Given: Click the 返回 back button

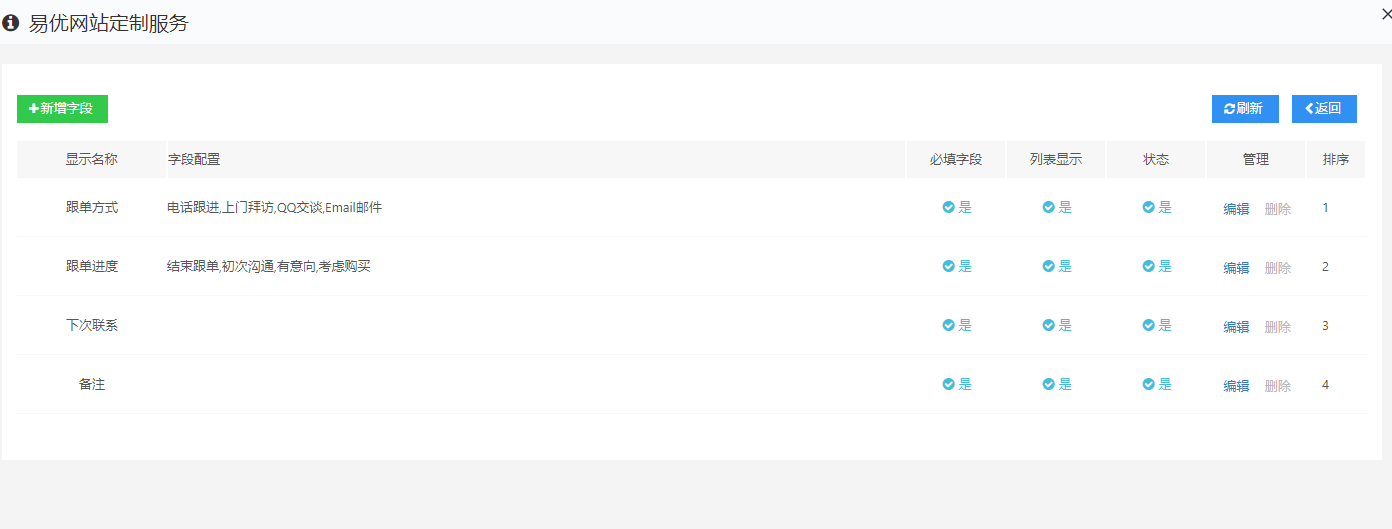Looking at the screenshot, I should point(1323,109).
